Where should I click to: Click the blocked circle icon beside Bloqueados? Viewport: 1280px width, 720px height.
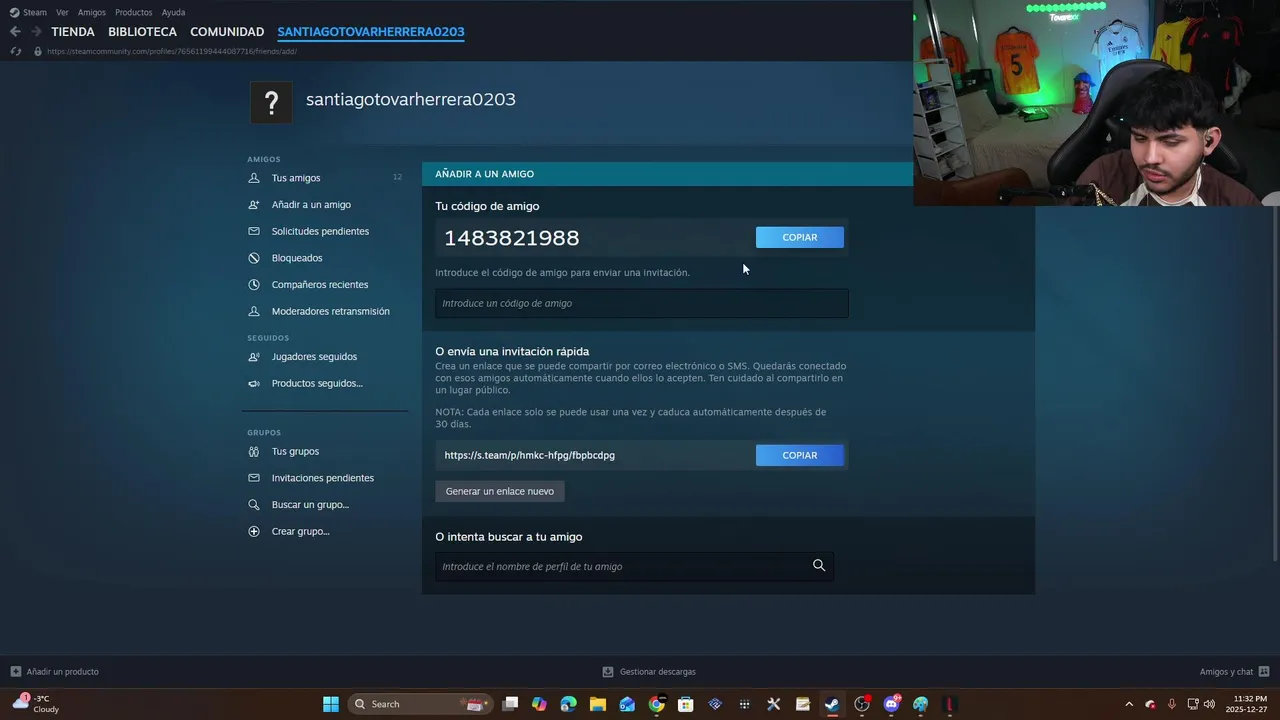pyautogui.click(x=254, y=258)
